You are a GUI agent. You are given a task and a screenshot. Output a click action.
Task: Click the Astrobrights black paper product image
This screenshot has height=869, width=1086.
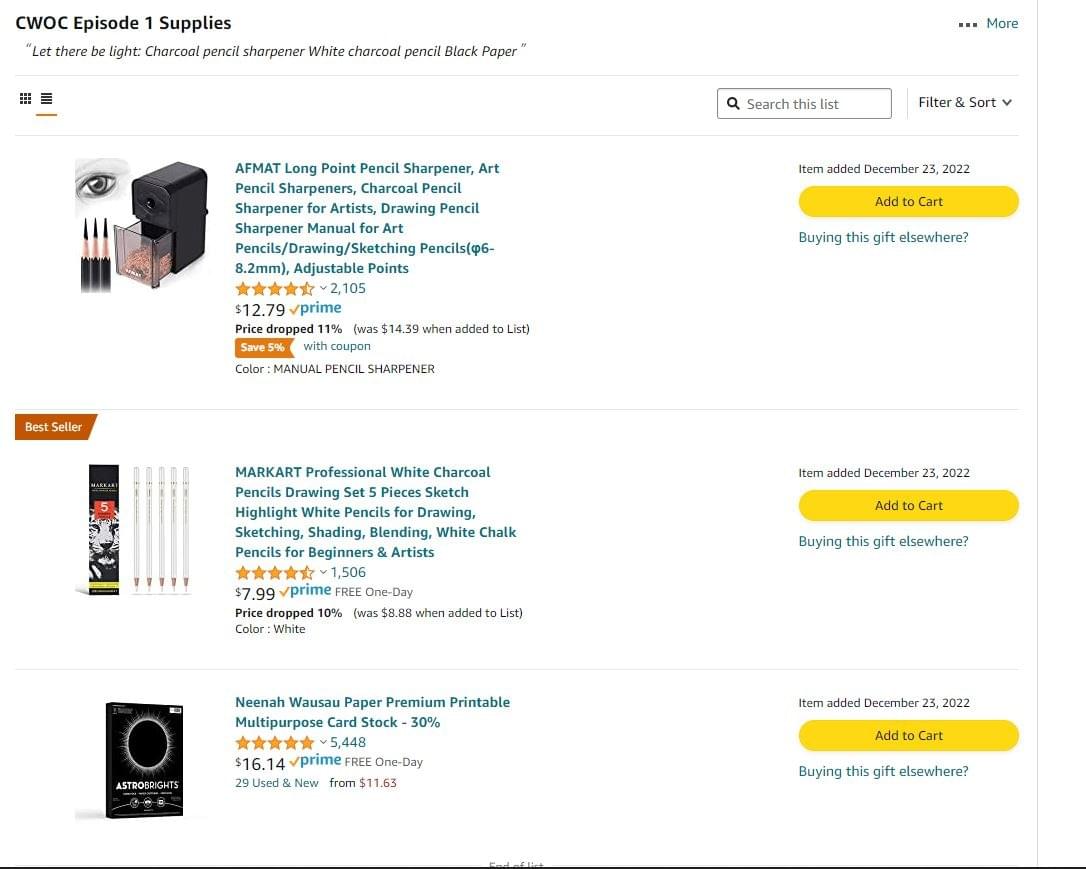pyautogui.click(x=144, y=760)
